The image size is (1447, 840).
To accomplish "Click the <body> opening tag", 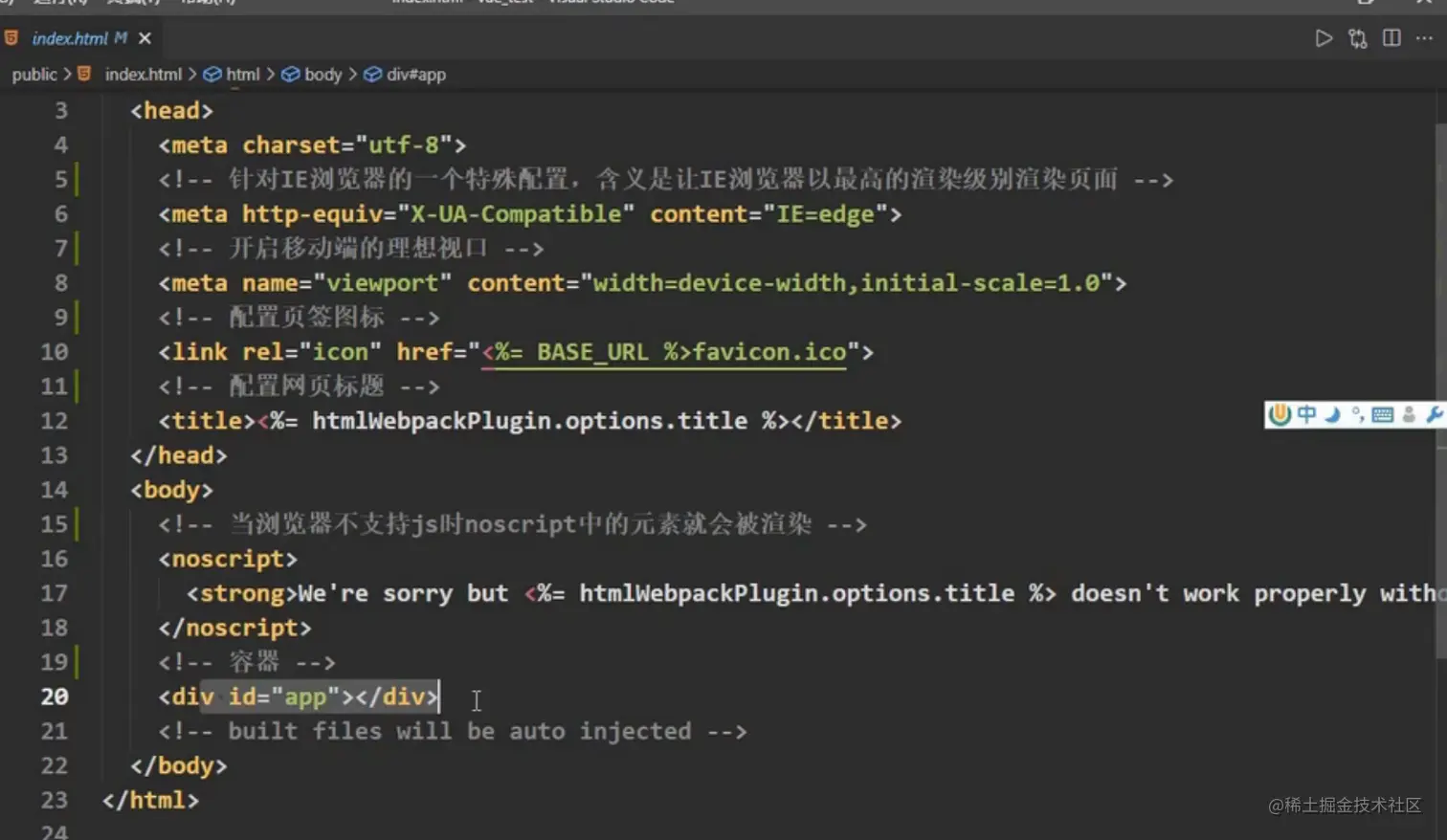I will [172, 490].
